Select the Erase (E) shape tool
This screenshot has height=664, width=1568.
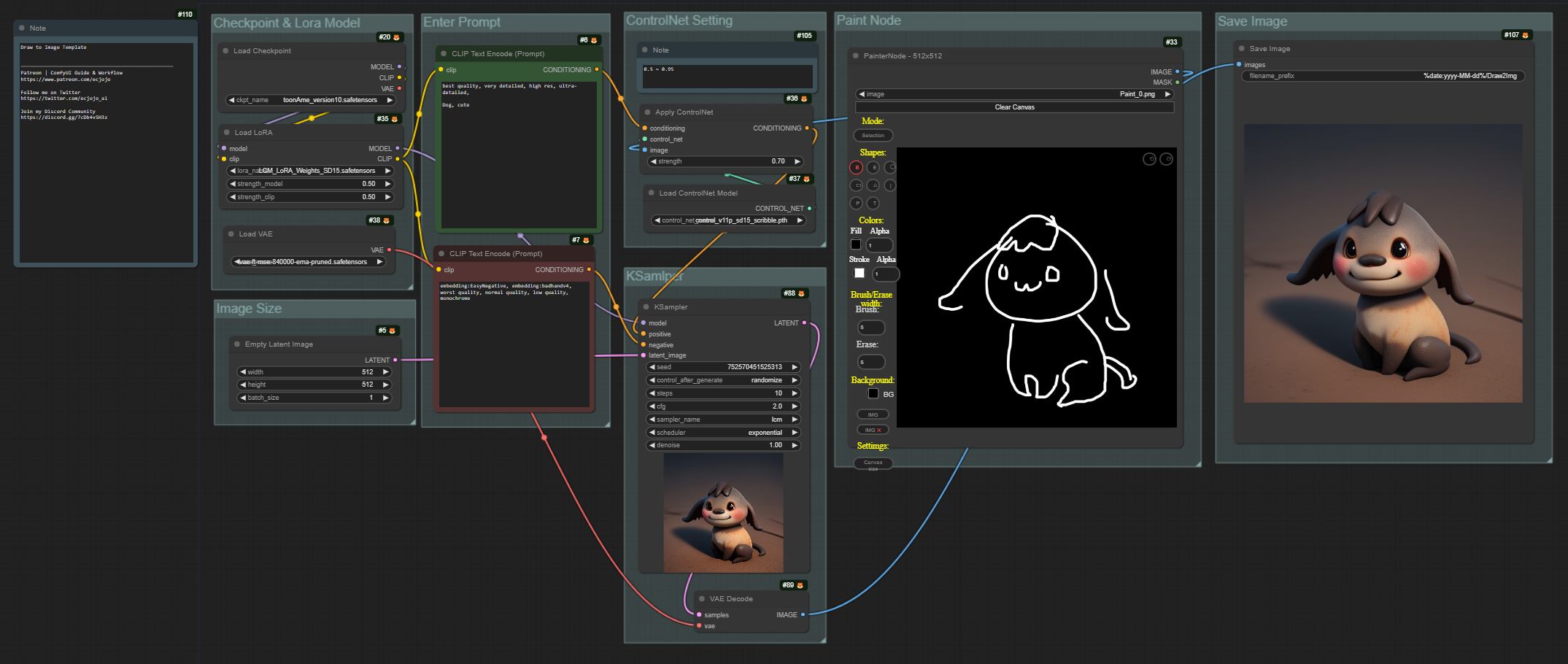pyautogui.click(x=873, y=168)
